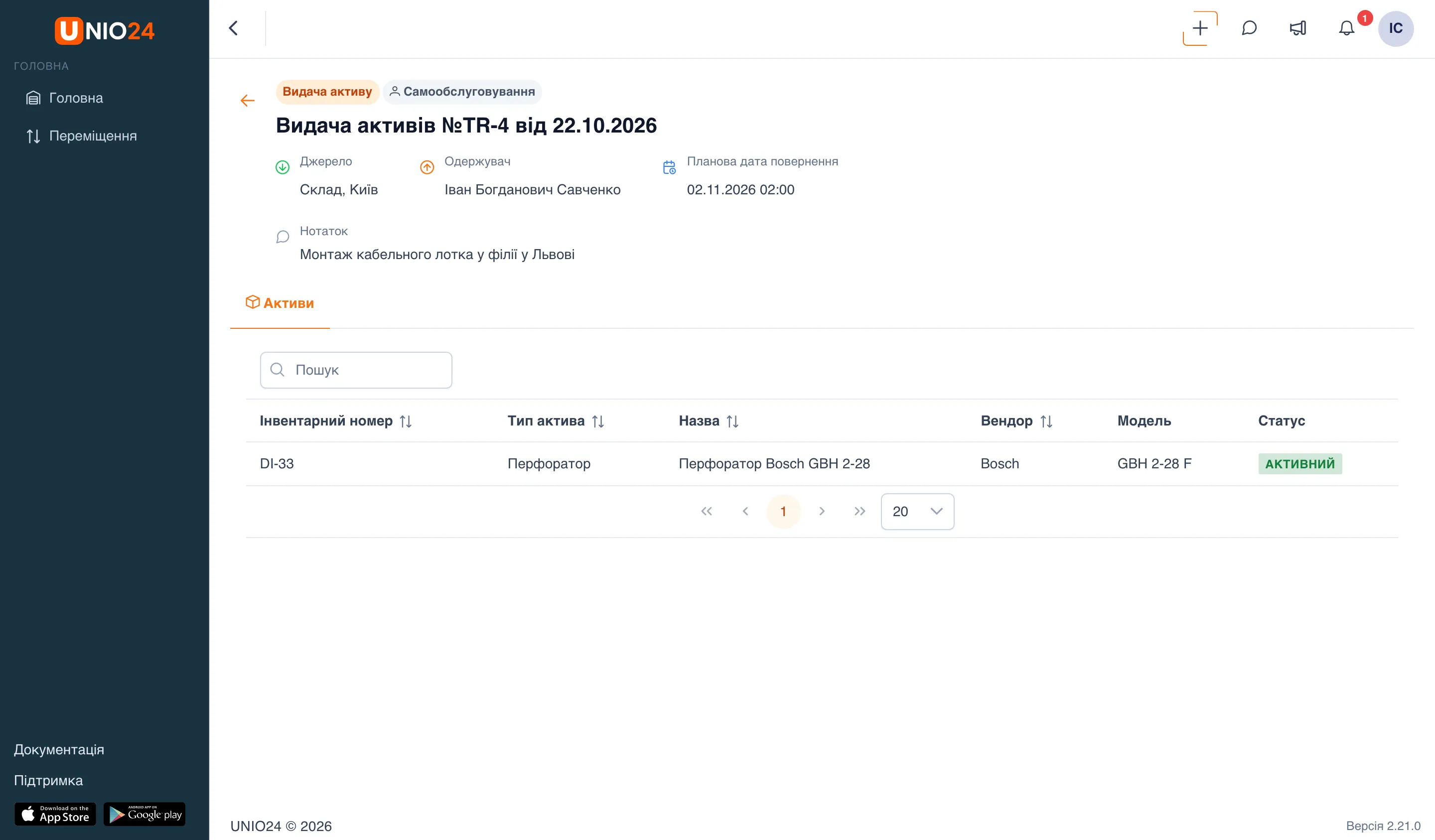Screen dimensions: 1435x840
Task: Click vendor cell Bosch
Action: (1000, 463)
